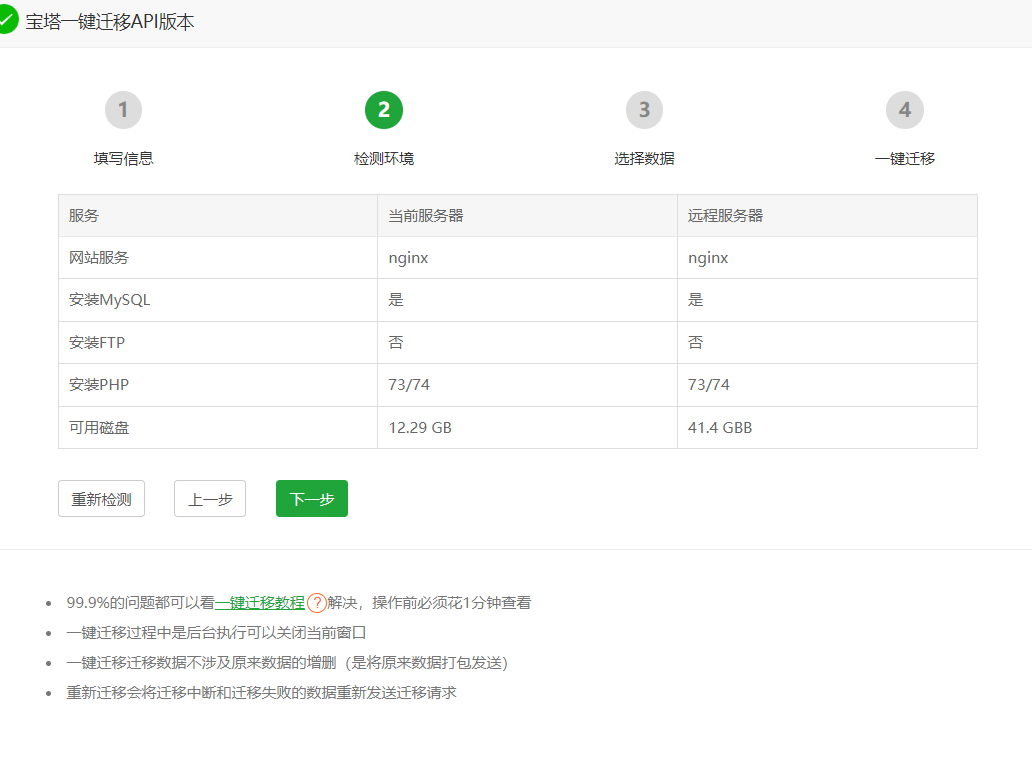This screenshot has width=1032, height=776.
Task: Select step 1 circle icon
Action: coord(123,110)
